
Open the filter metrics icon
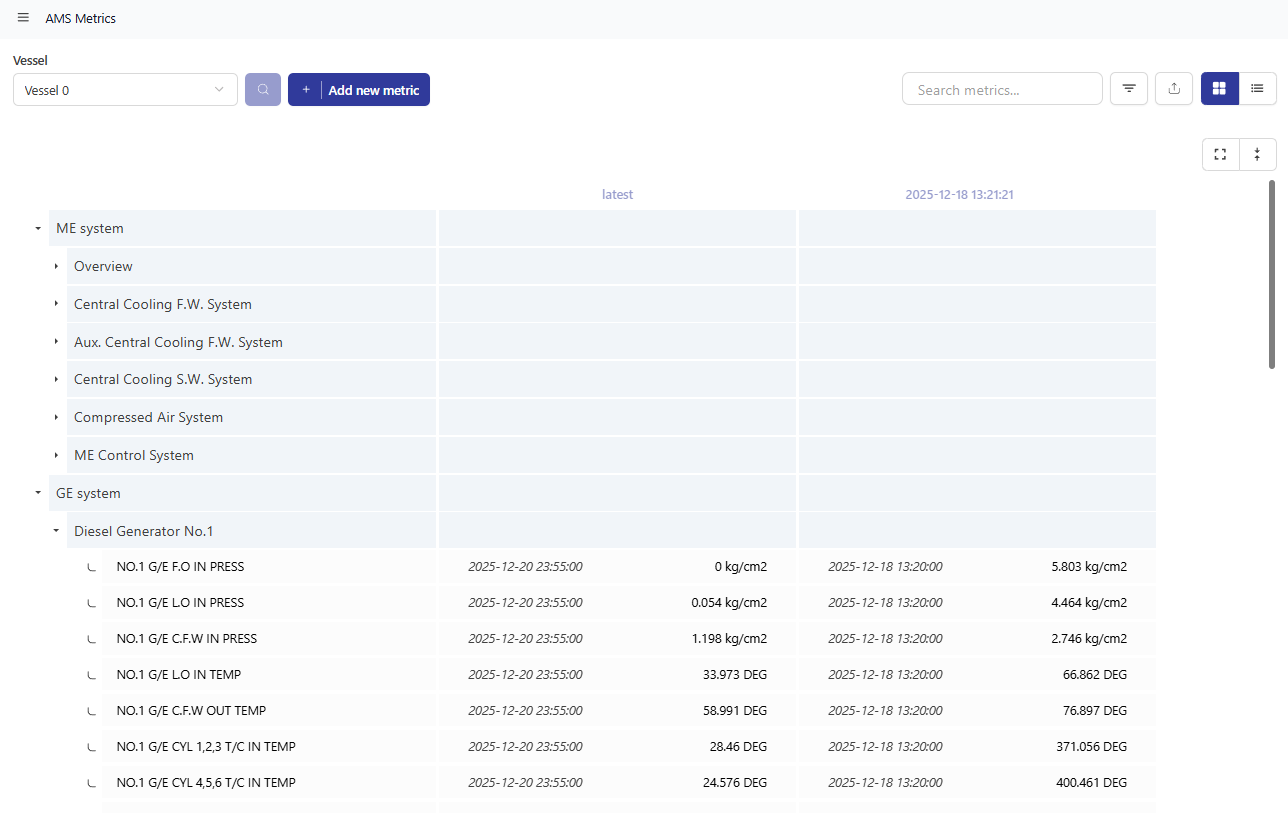1129,89
